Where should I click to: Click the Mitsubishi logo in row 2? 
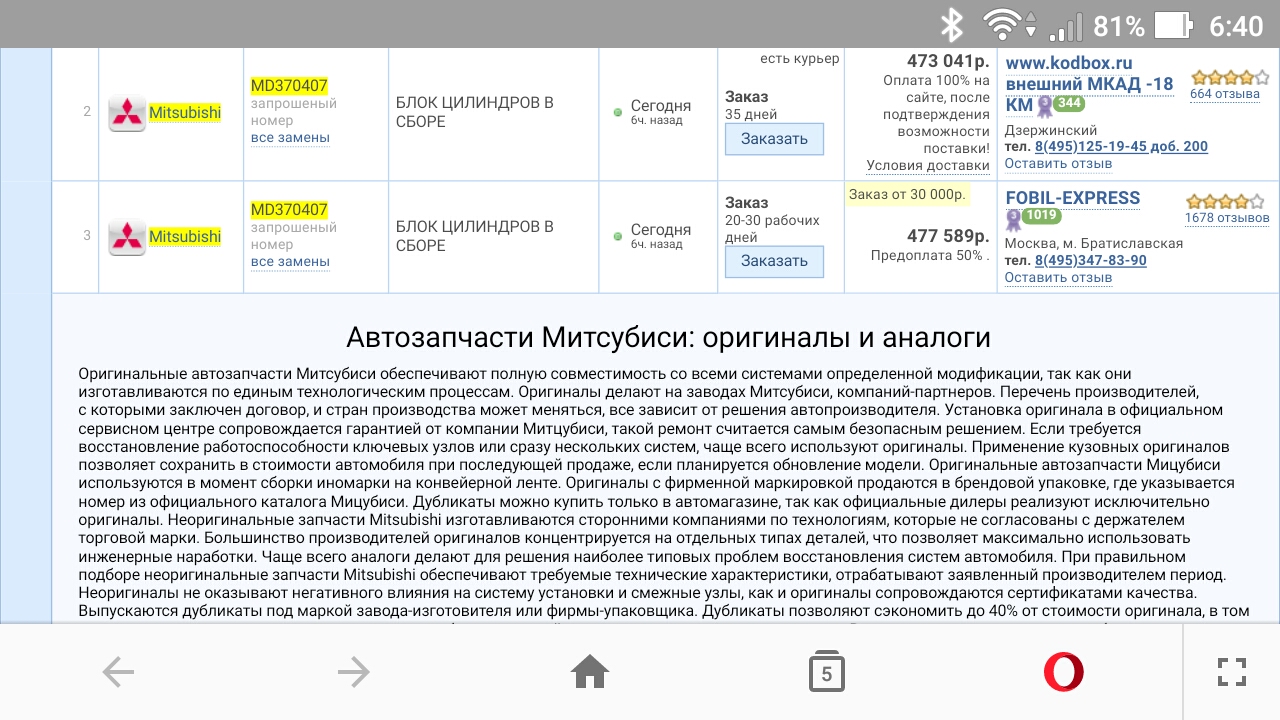(126, 113)
